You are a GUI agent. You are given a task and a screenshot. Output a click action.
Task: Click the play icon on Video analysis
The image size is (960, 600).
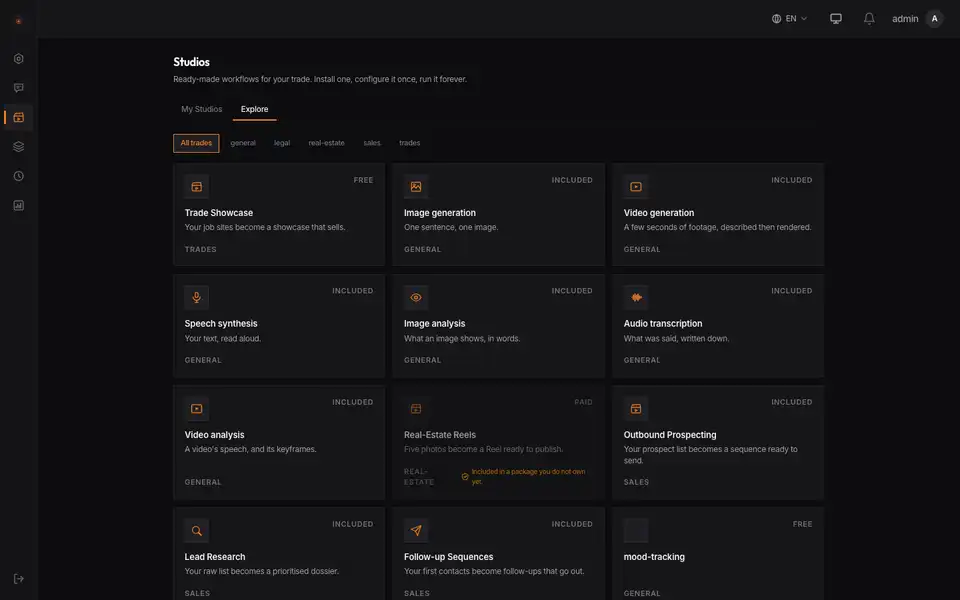coord(197,409)
